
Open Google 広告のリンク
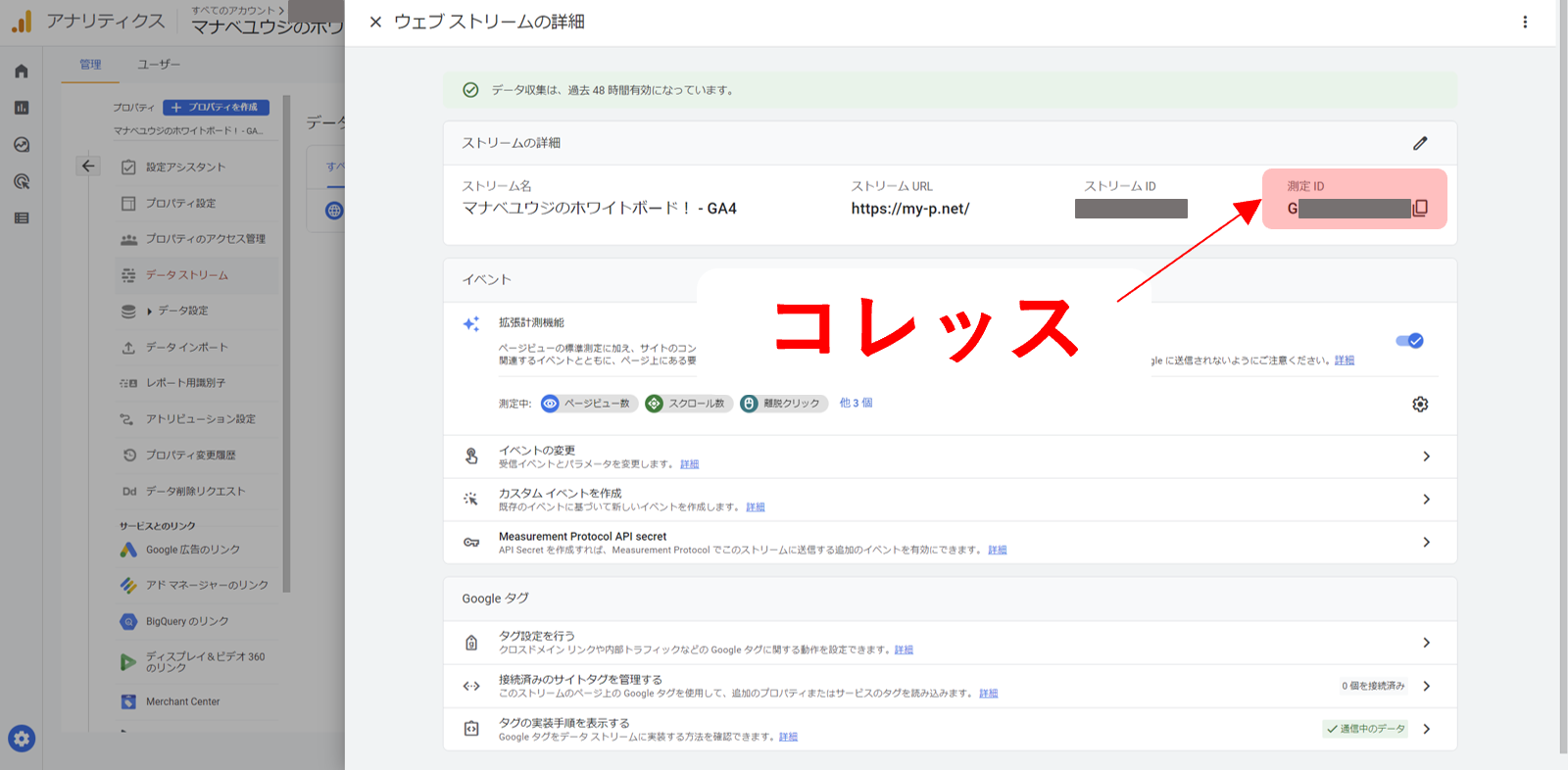(x=198, y=551)
